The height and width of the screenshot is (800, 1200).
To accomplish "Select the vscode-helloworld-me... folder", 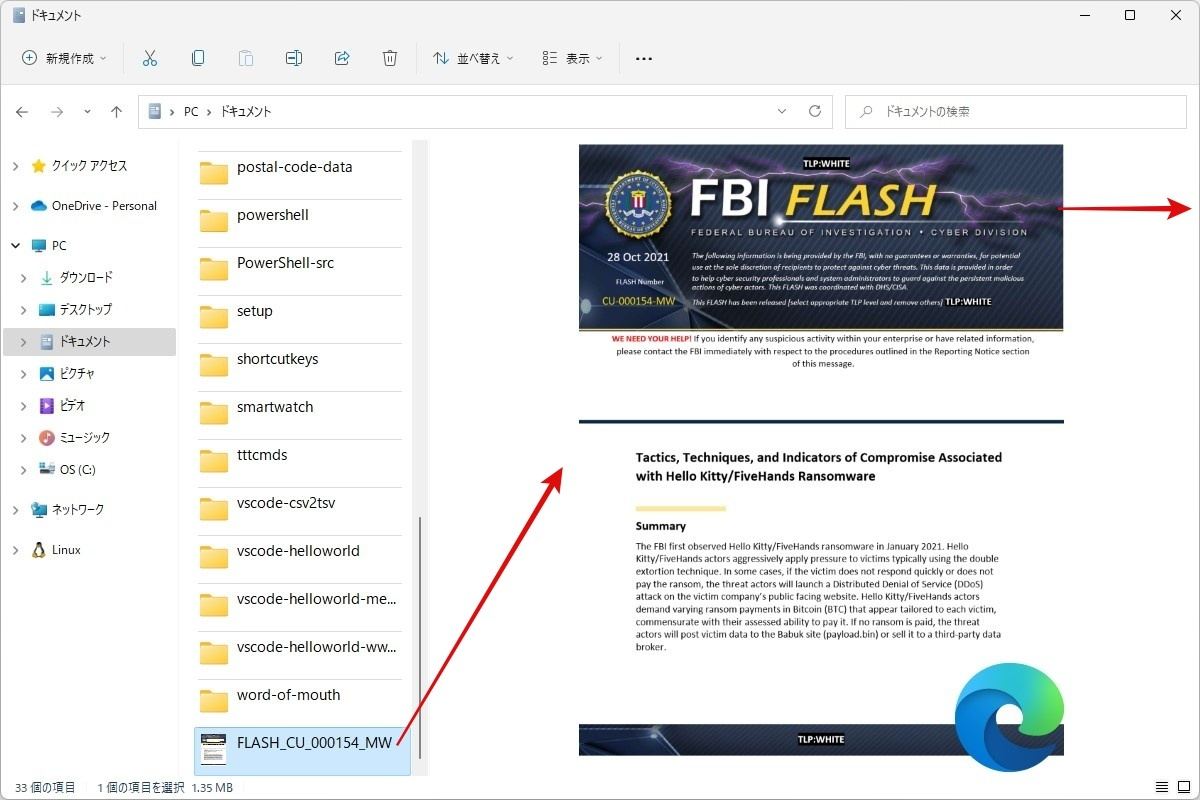I will (x=299, y=604).
